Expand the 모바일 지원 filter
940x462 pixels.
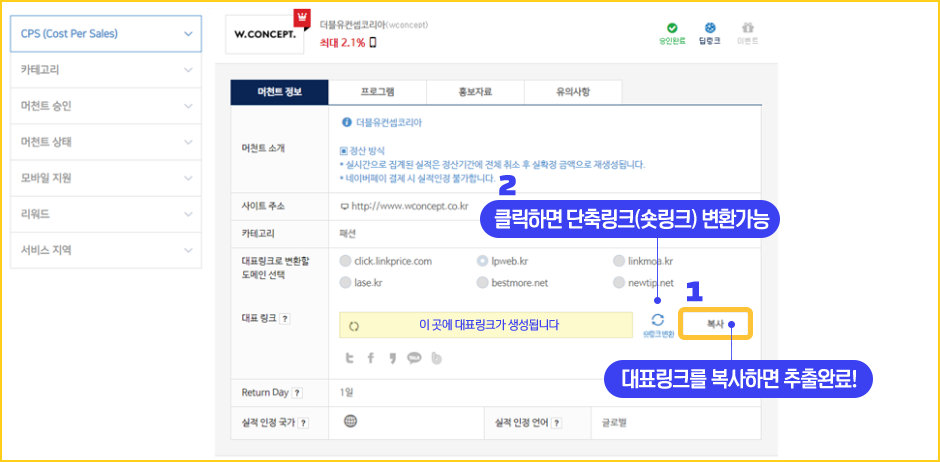[x=106, y=178]
